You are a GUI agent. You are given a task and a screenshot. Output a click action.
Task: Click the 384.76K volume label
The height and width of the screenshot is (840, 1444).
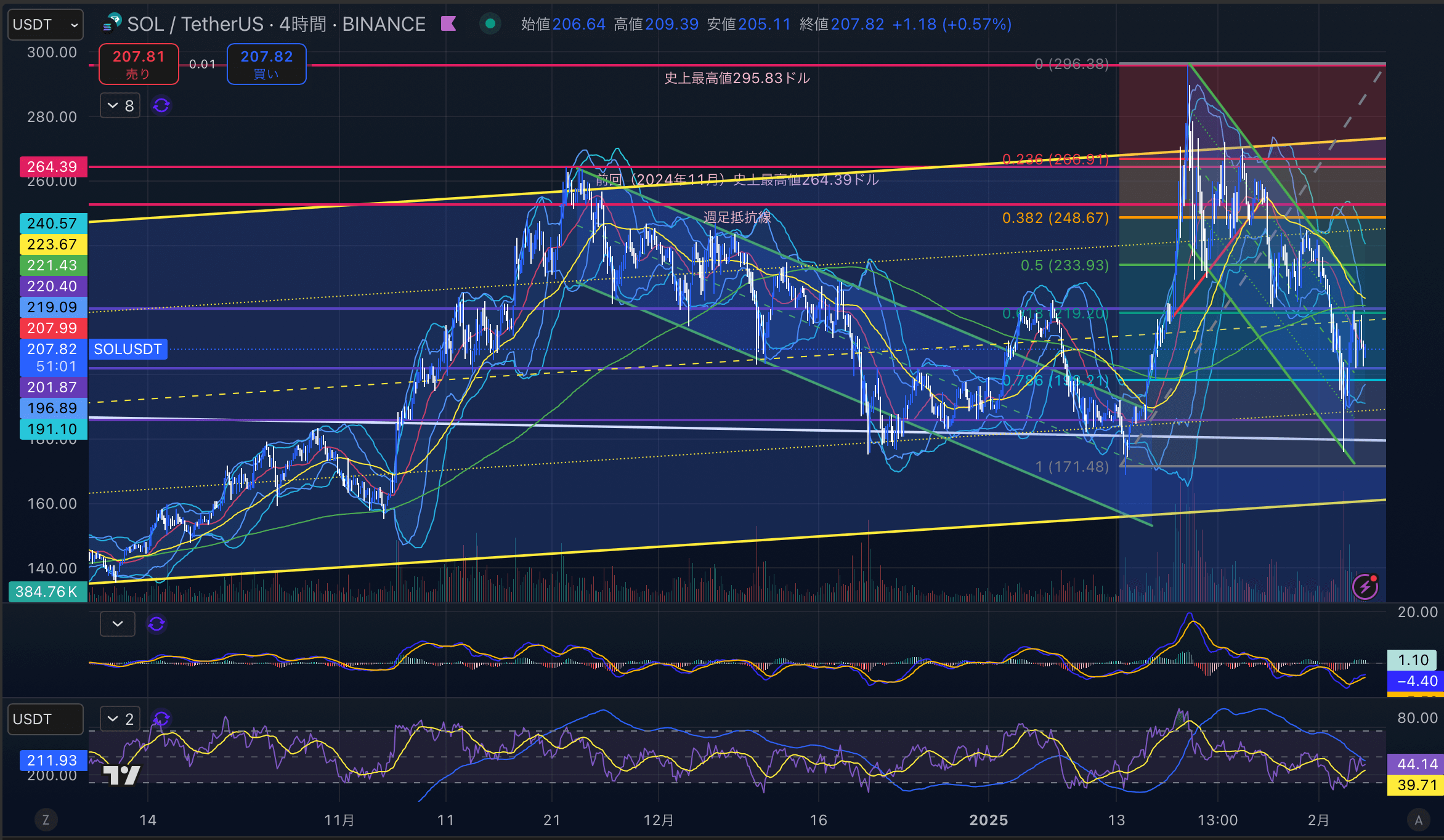tap(47, 592)
